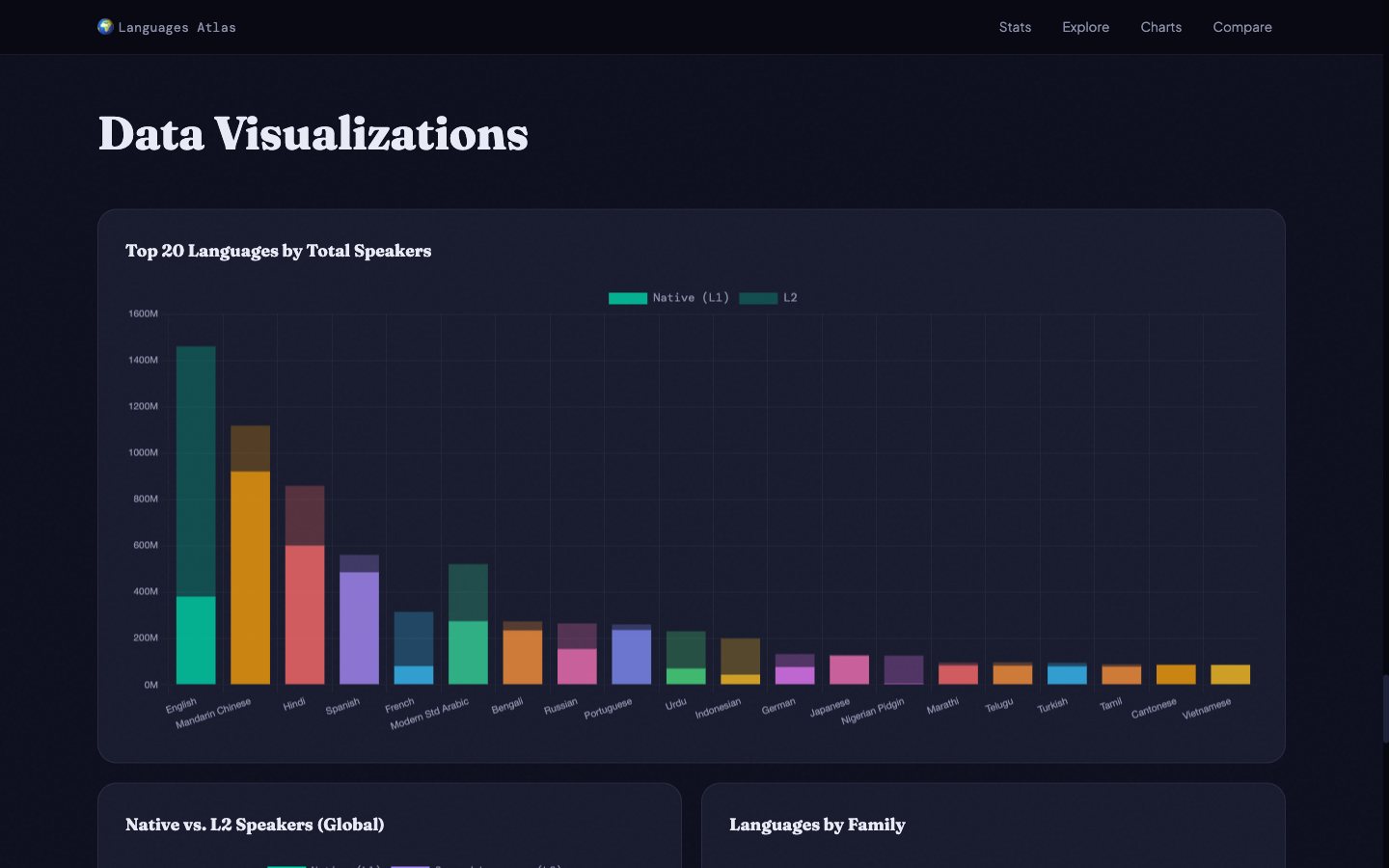The width and height of the screenshot is (1389, 868).
Task: Select the Nigerian Pidgin L2 bar
Action: point(904,669)
